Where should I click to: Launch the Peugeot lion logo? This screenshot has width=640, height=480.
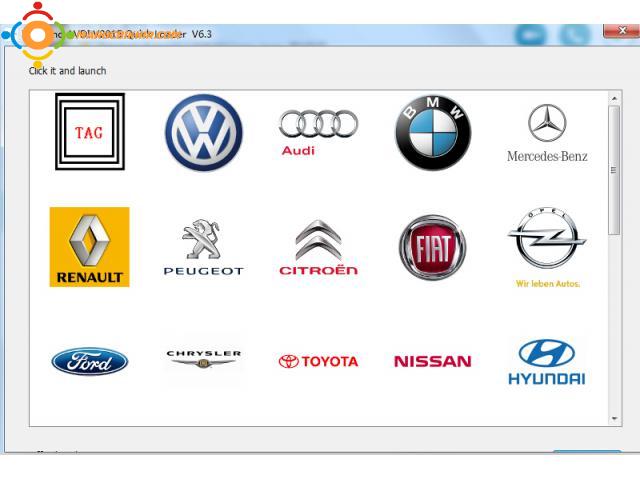pyautogui.click(x=203, y=247)
